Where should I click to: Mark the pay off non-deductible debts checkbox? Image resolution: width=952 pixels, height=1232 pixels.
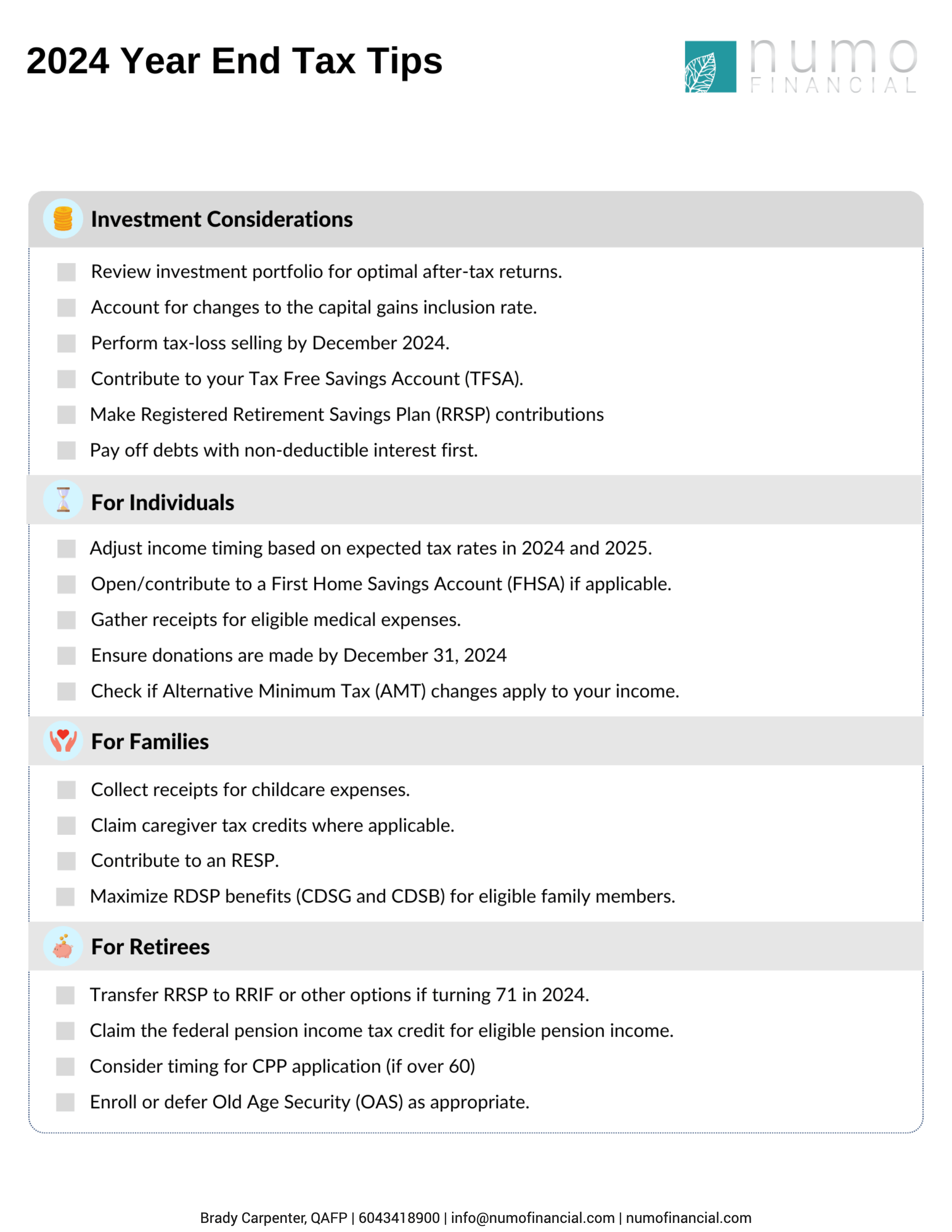[67, 450]
